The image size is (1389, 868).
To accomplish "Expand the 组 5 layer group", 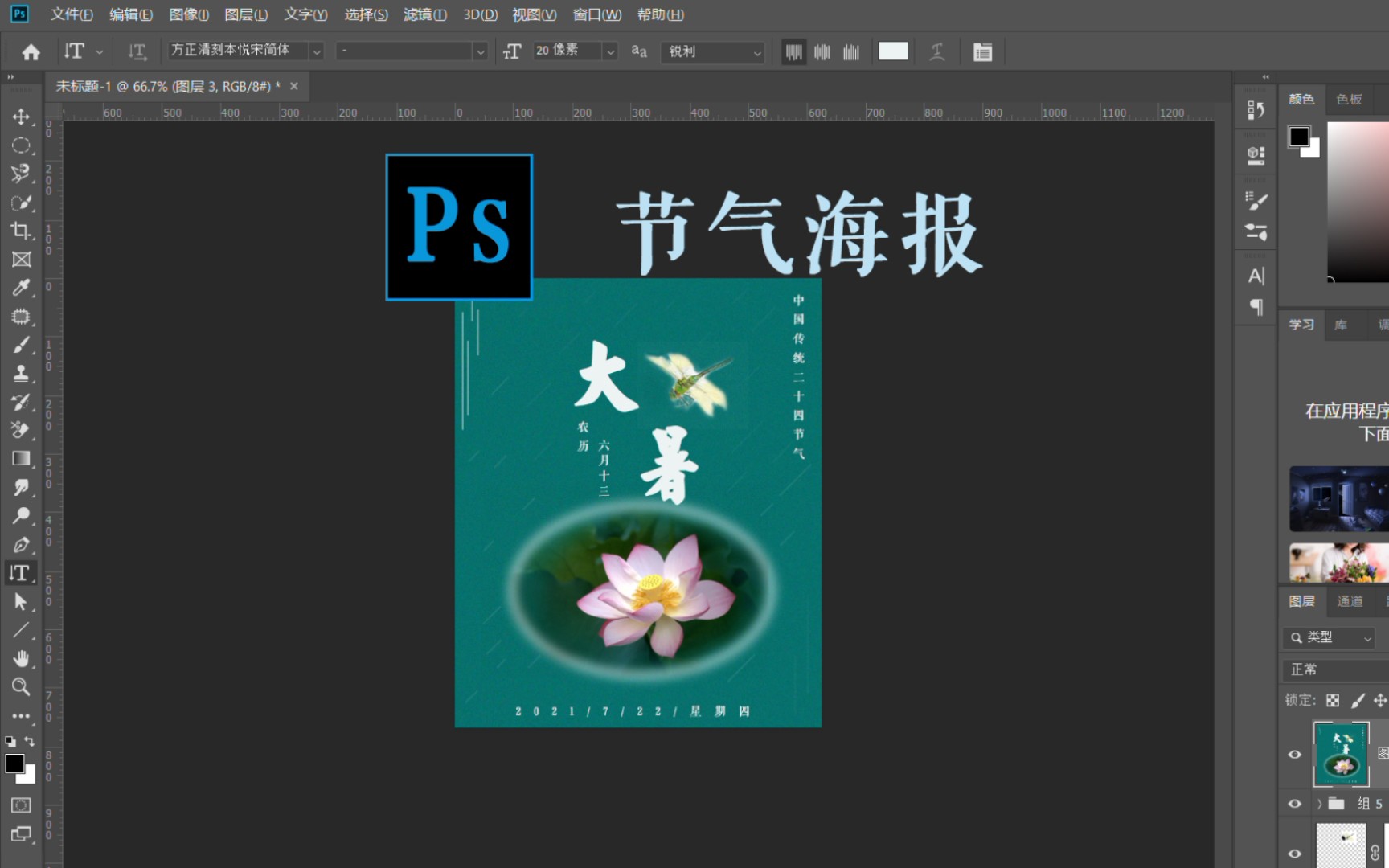I will (1319, 804).
